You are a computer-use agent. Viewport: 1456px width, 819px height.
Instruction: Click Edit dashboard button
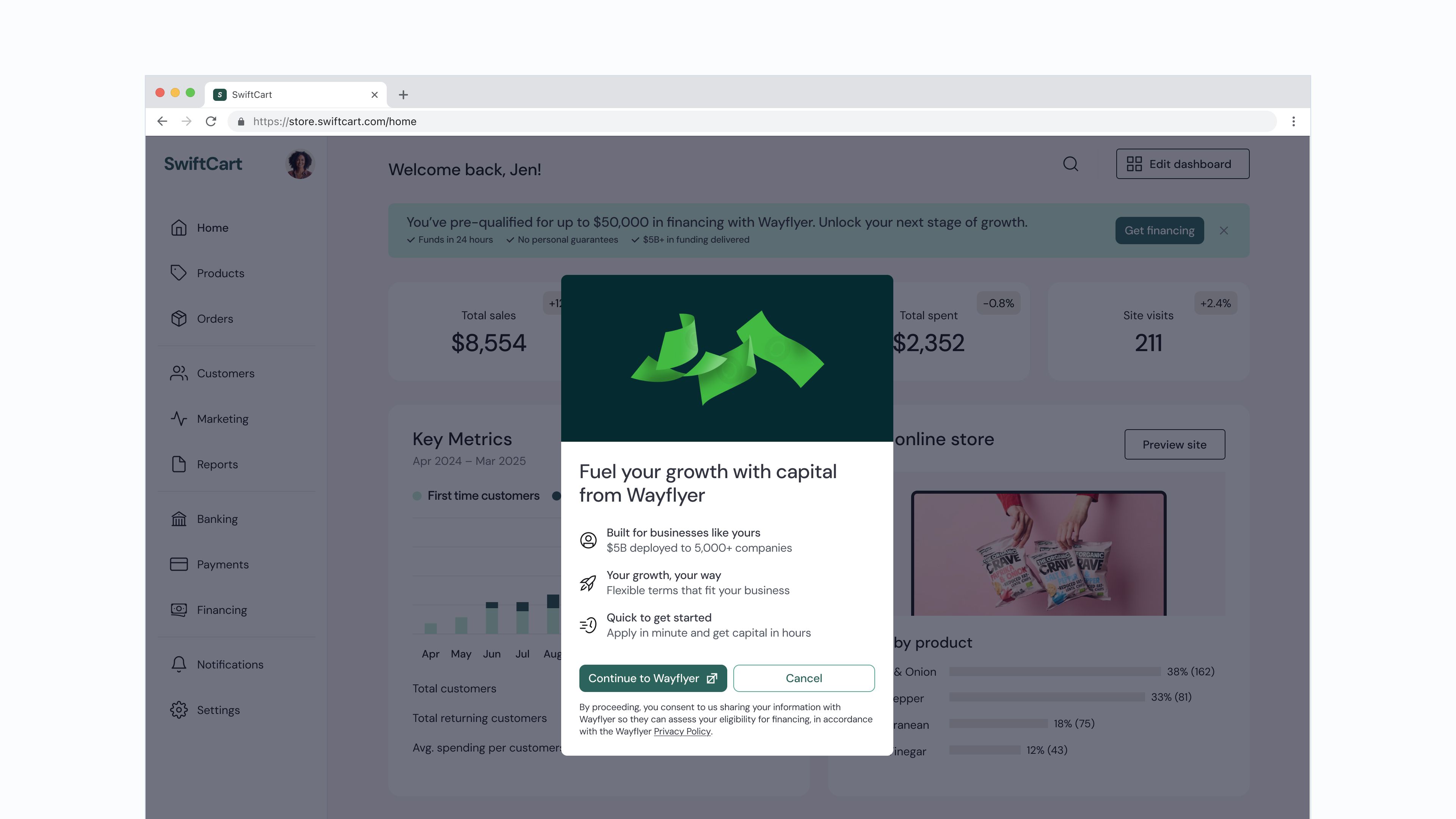point(1183,164)
